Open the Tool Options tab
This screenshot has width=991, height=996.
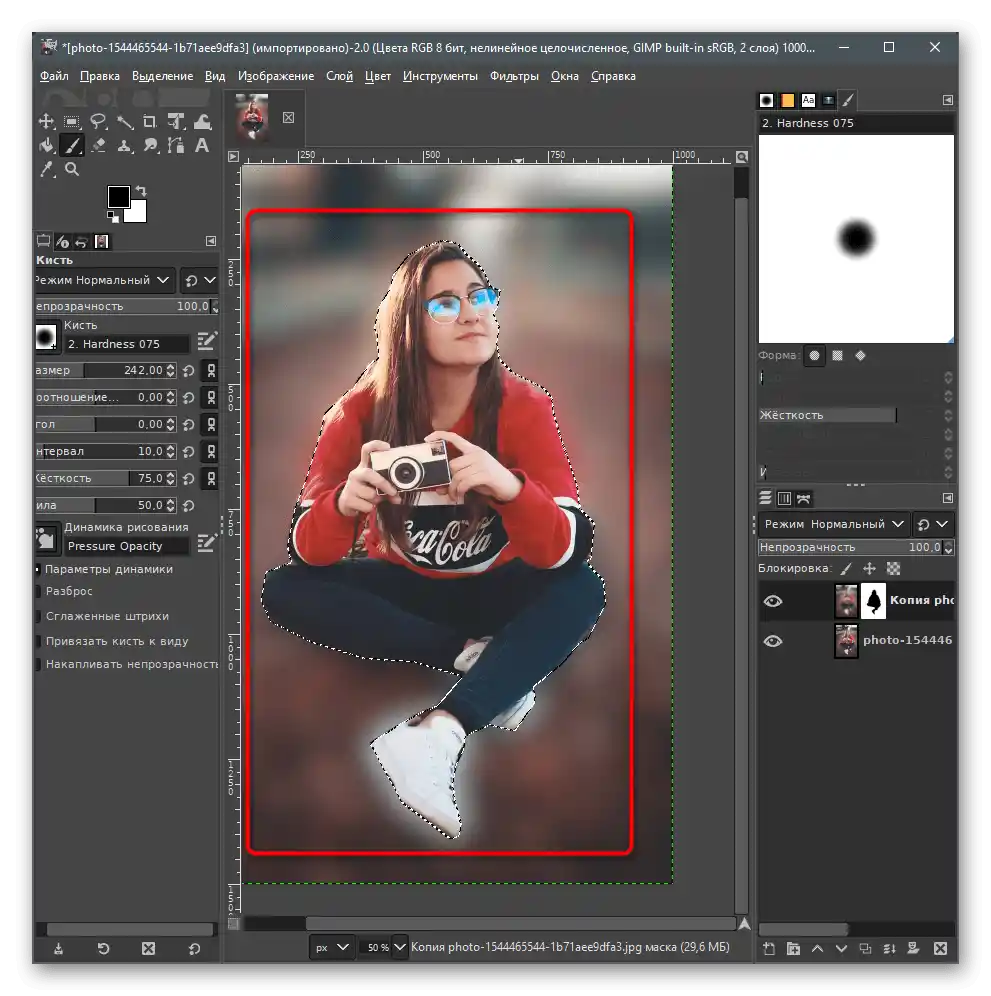[43, 241]
